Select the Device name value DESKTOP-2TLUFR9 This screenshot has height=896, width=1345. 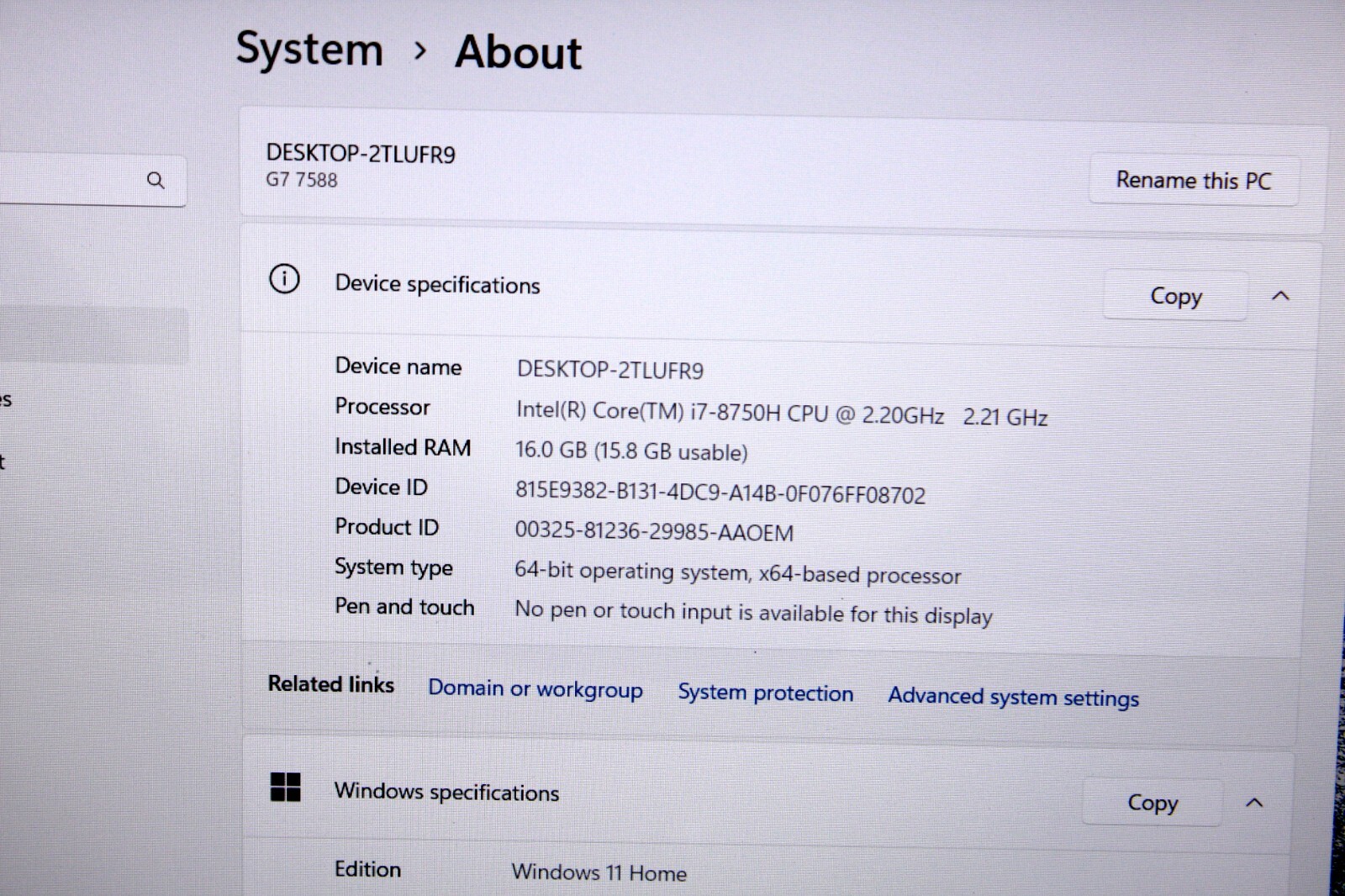pyautogui.click(x=610, y=370)
